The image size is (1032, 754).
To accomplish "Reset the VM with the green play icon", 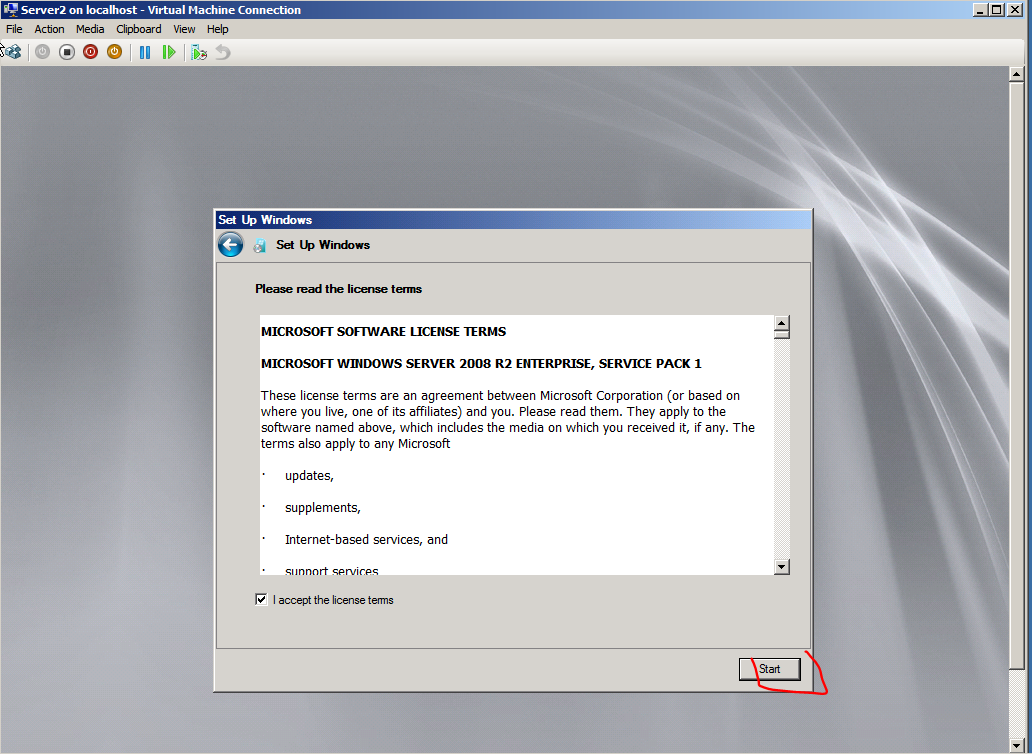I will 168,52.
